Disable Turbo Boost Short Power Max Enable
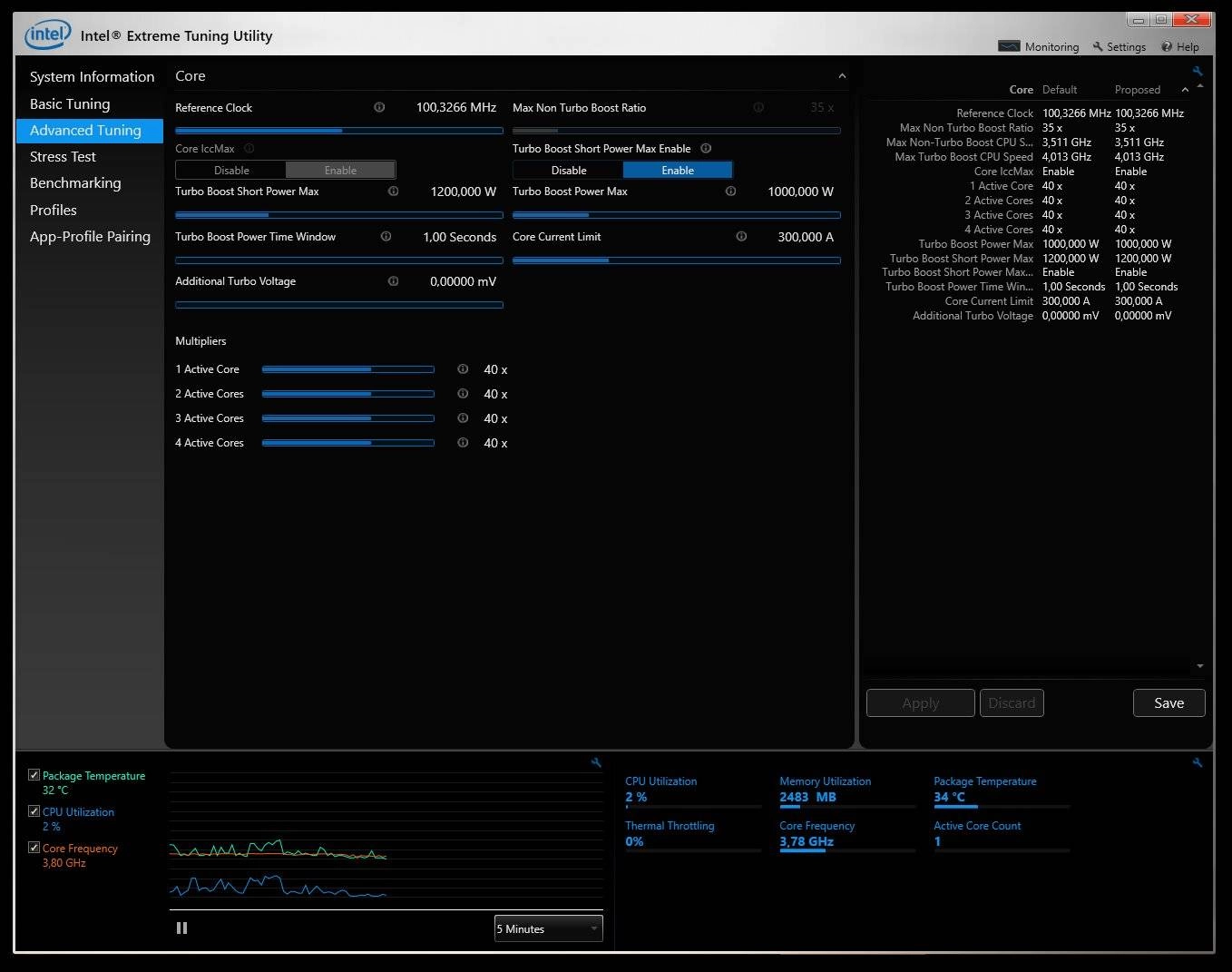The image size is (1232, 972). pos(568,170)
